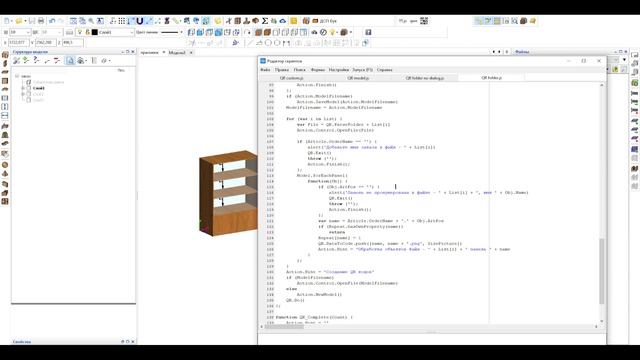
Task: Click the Open folder icon in the toolbar
Action: (x=18, y=21)
